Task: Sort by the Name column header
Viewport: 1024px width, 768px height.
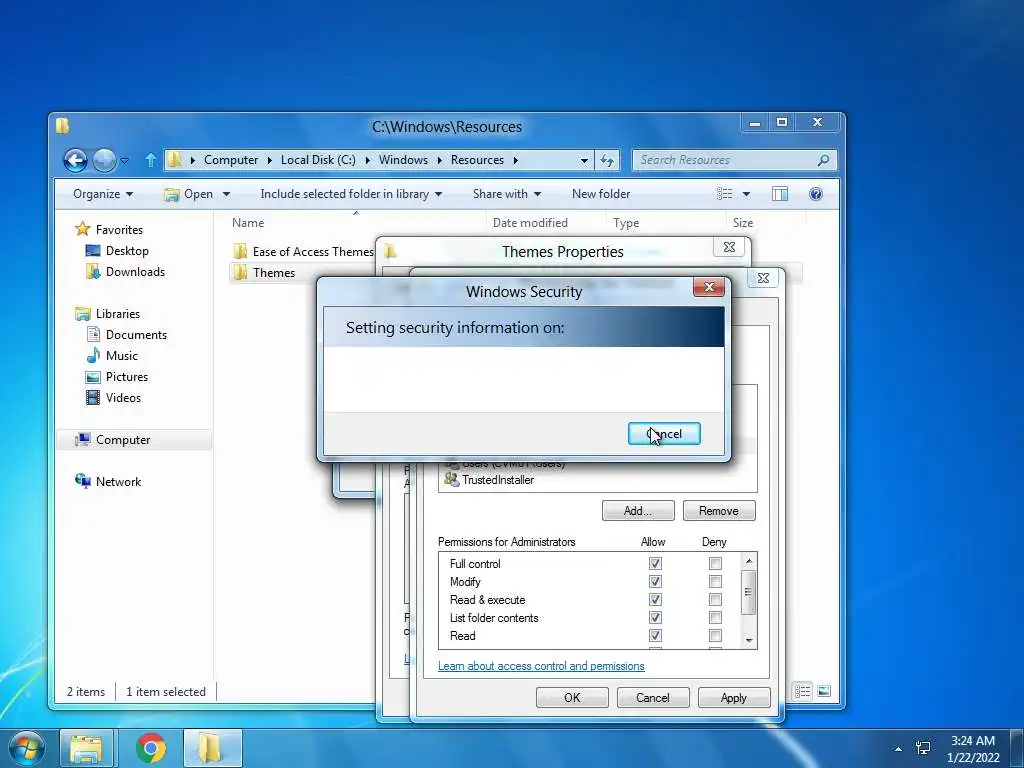Action: (x=248, y=223)
